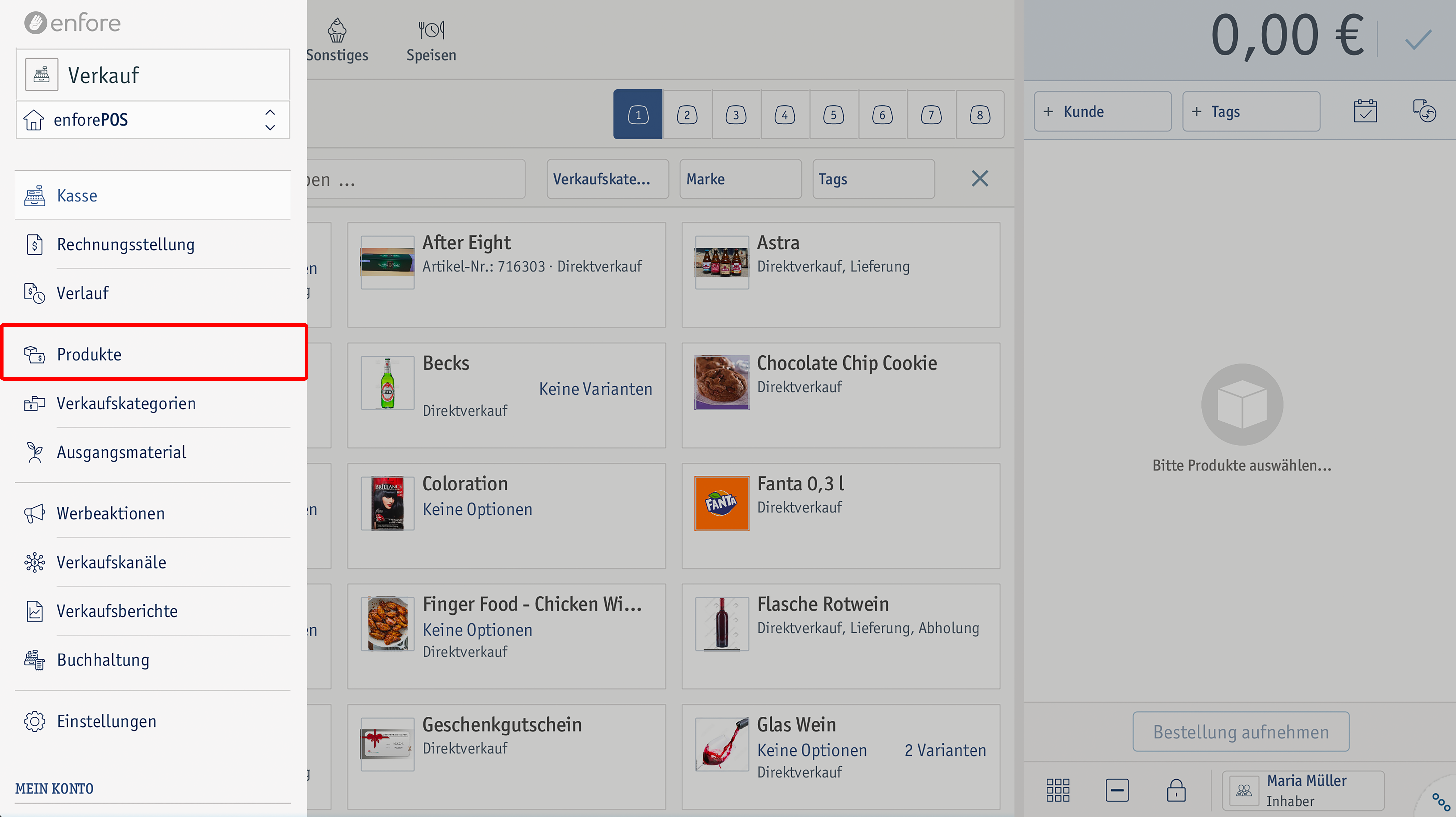Click the minus box icon
The image size is (1456, 817).
[1117, 790]
